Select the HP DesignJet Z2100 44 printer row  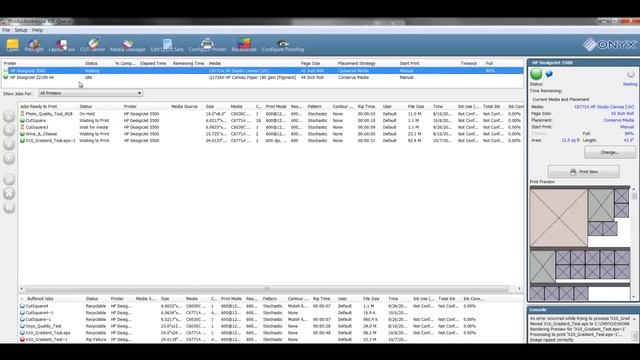pos(263,77)
